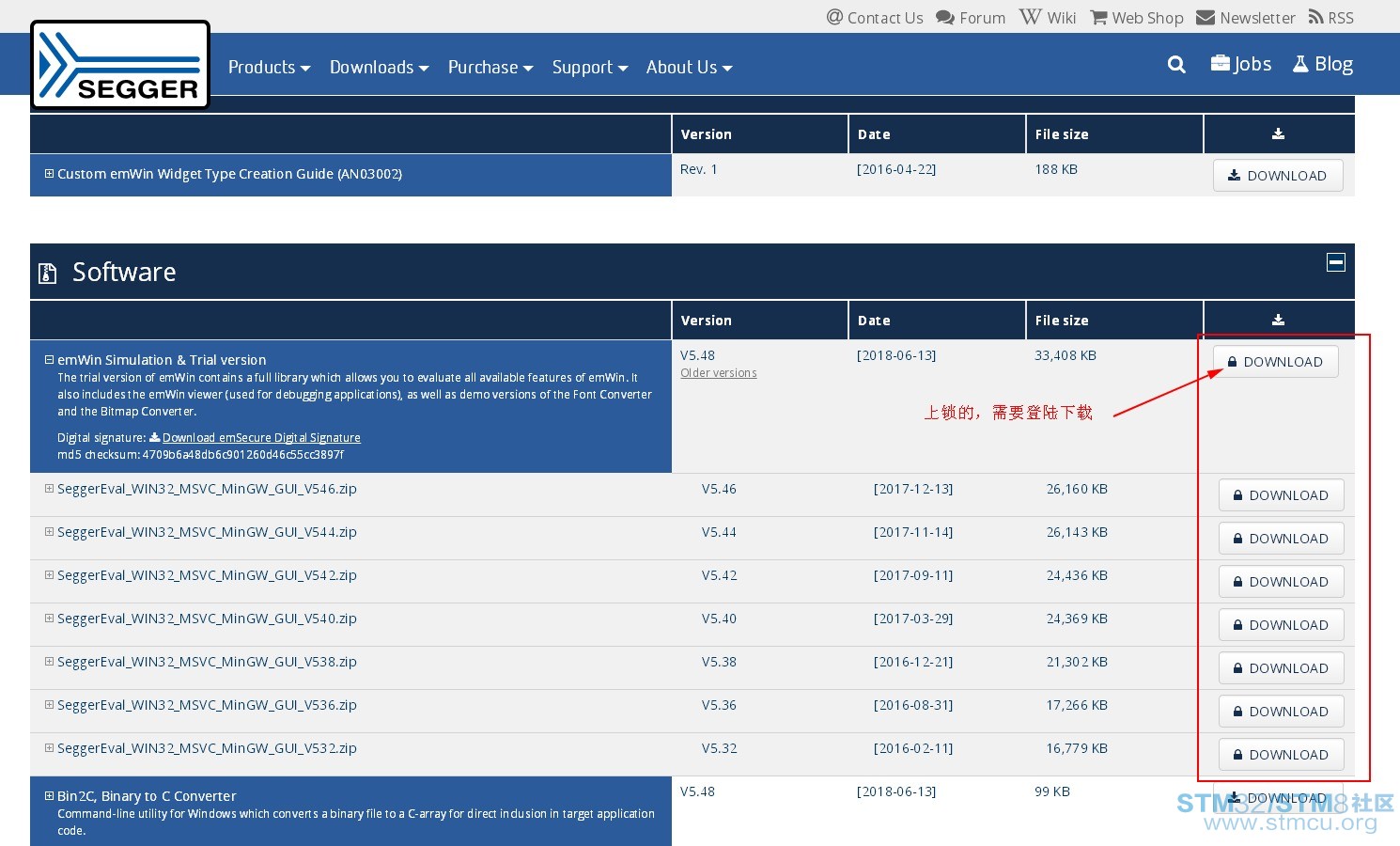Click the Rev. 1 version cell

pos(698,169)
